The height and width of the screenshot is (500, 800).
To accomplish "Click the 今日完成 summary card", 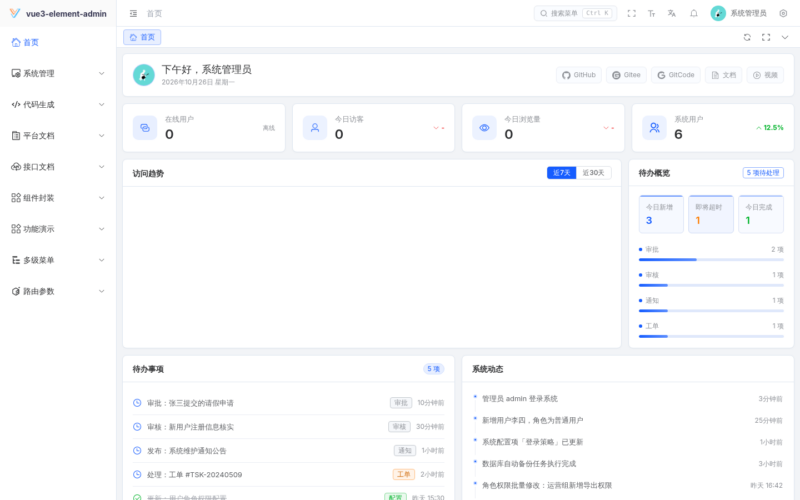I will pyautogui.click(x=761, y=214).
